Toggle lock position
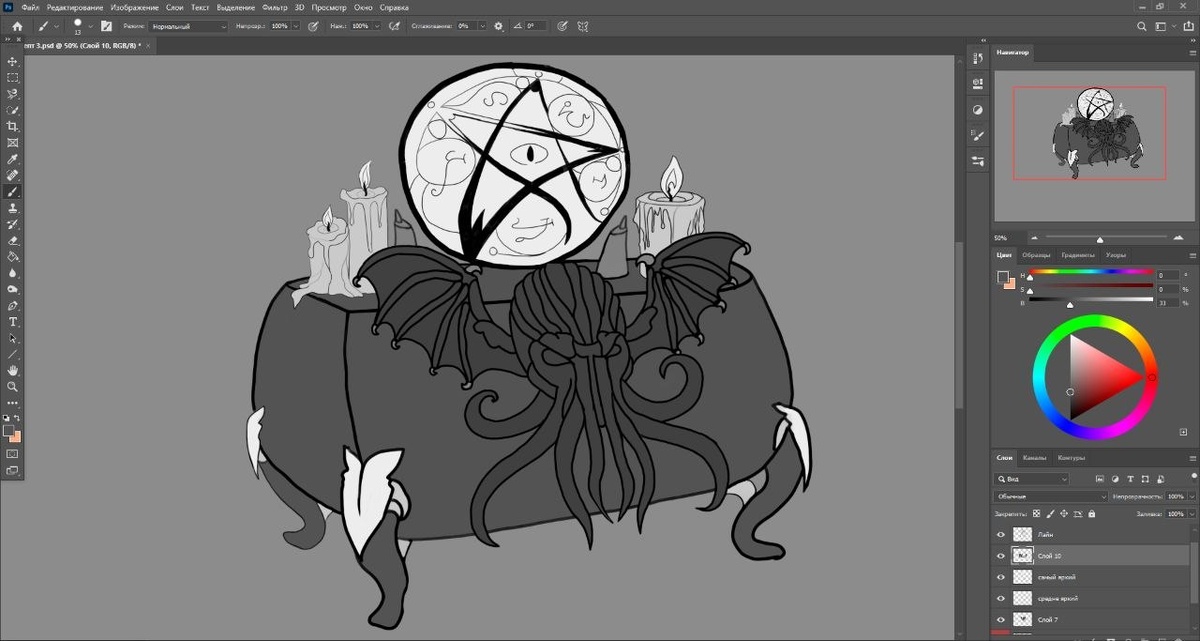This screenshot has width=1200, height=641. click(1063, 513)
